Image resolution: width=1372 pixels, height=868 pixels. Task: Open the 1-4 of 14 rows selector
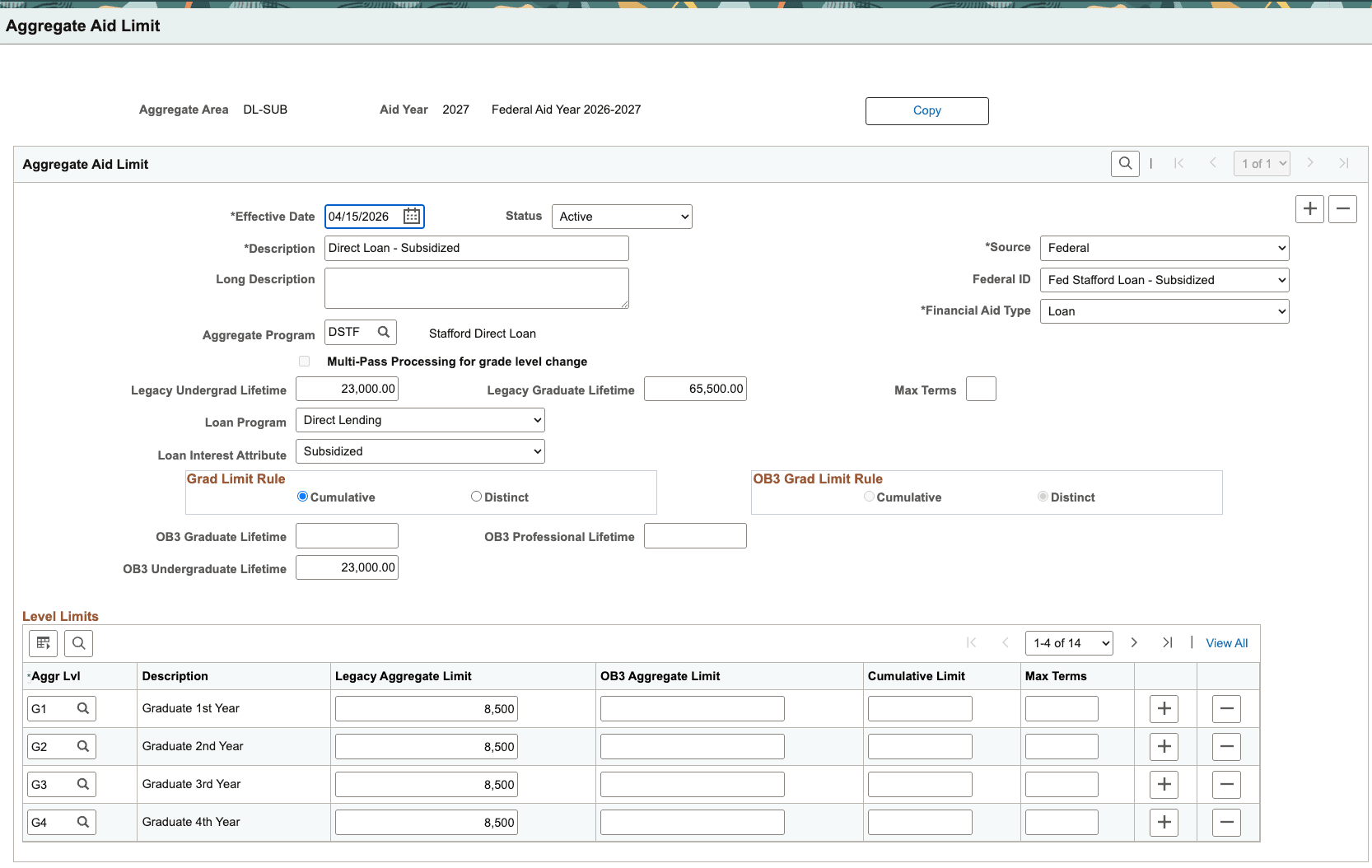(1069, 643)
